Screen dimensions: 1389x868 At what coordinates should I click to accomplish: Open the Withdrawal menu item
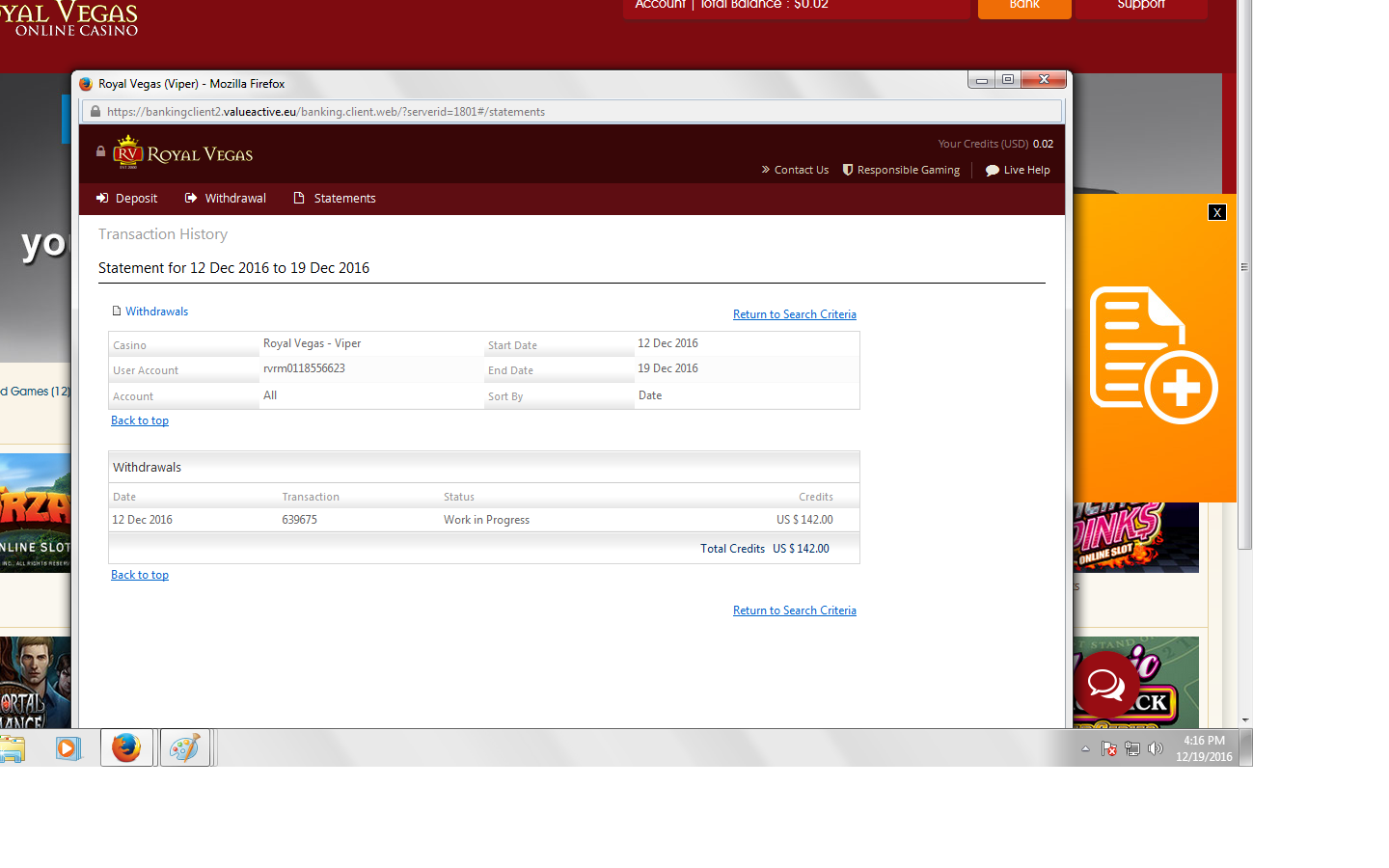pos(226,199)
